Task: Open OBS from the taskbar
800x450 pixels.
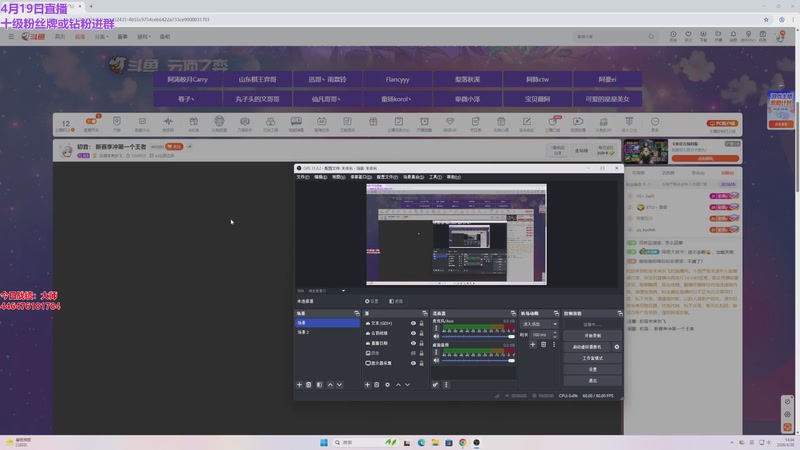Action: tap(476, 442)
